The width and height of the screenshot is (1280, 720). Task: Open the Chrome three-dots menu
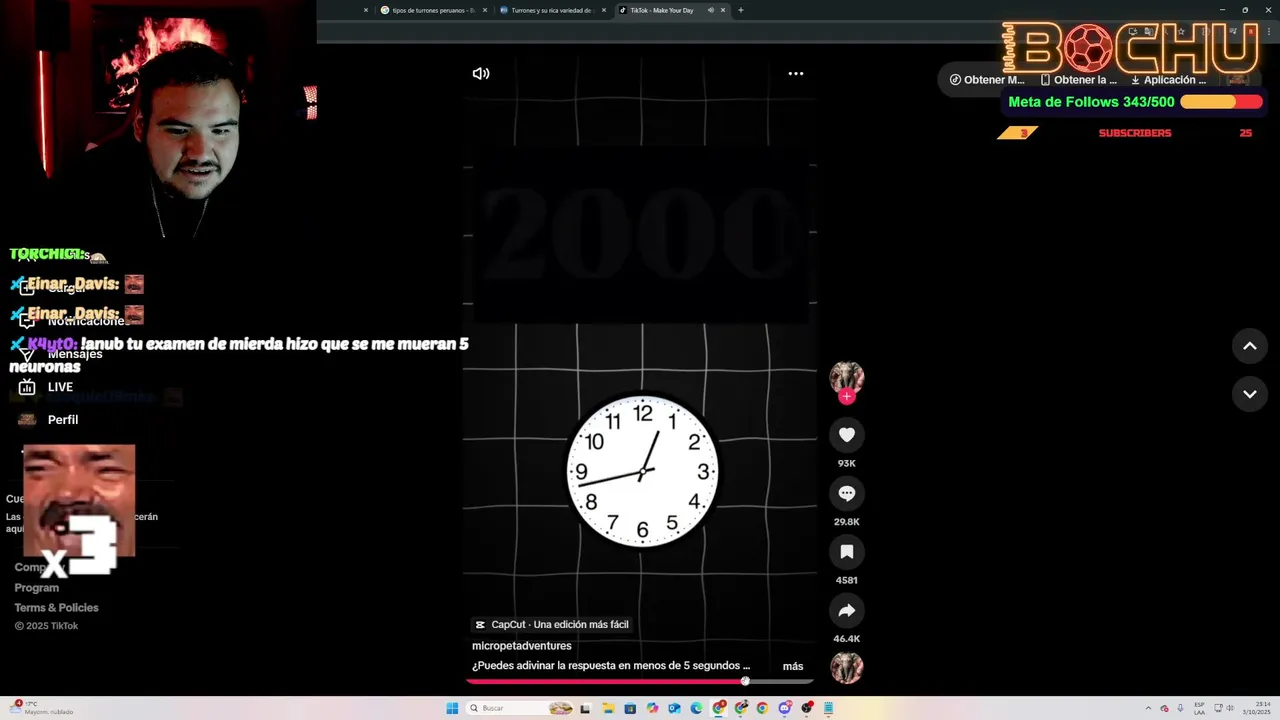(x=1269, y=32)
